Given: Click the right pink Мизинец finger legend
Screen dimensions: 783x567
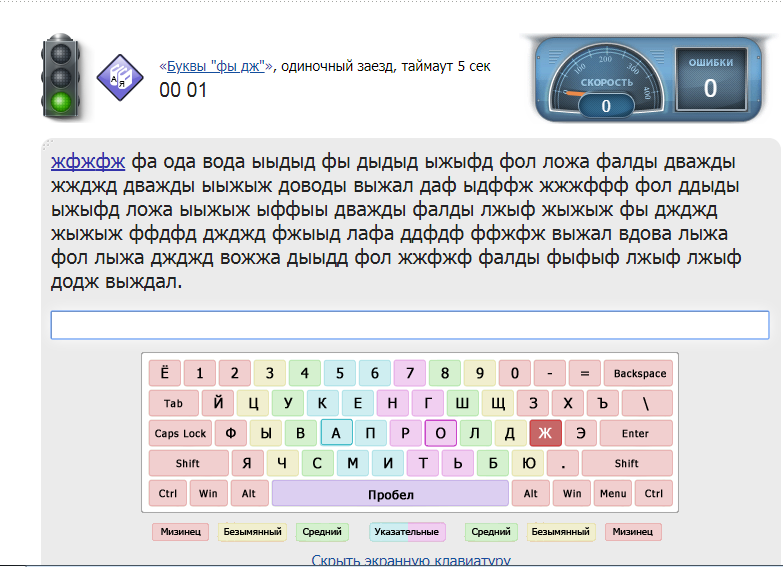Looking at the screenshot, I should (633, 532).
